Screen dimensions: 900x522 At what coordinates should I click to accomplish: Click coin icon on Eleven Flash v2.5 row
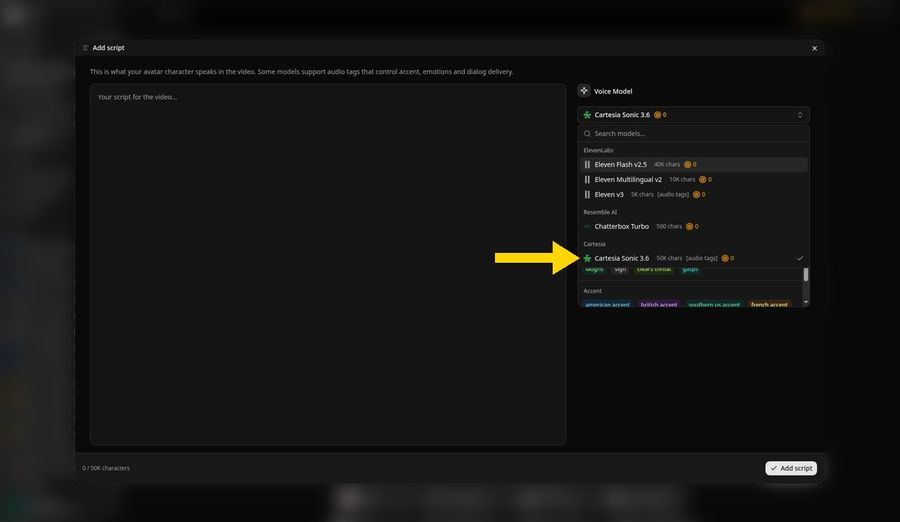(687, 164)
